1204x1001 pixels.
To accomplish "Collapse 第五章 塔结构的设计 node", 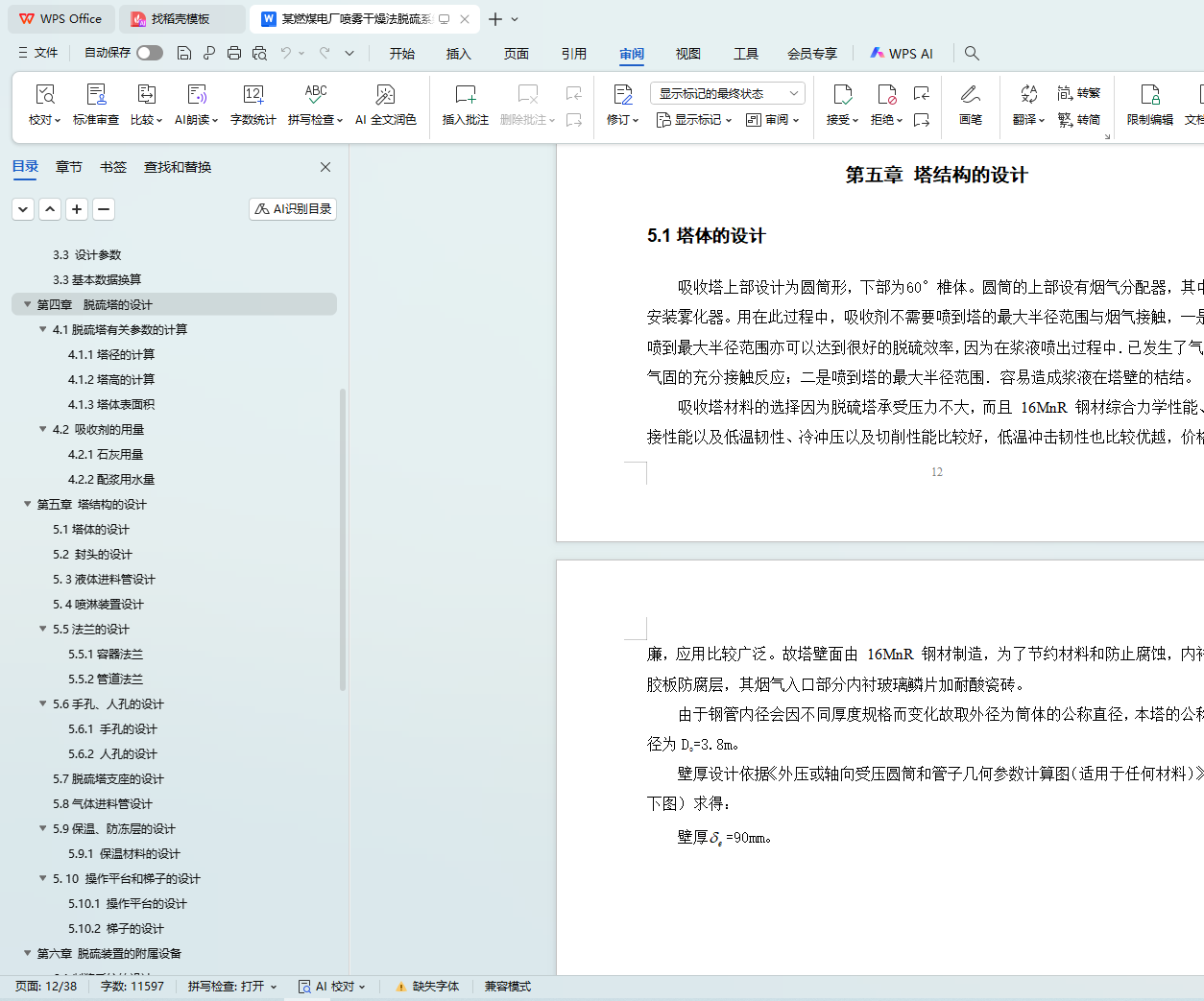I will point(27,504).
